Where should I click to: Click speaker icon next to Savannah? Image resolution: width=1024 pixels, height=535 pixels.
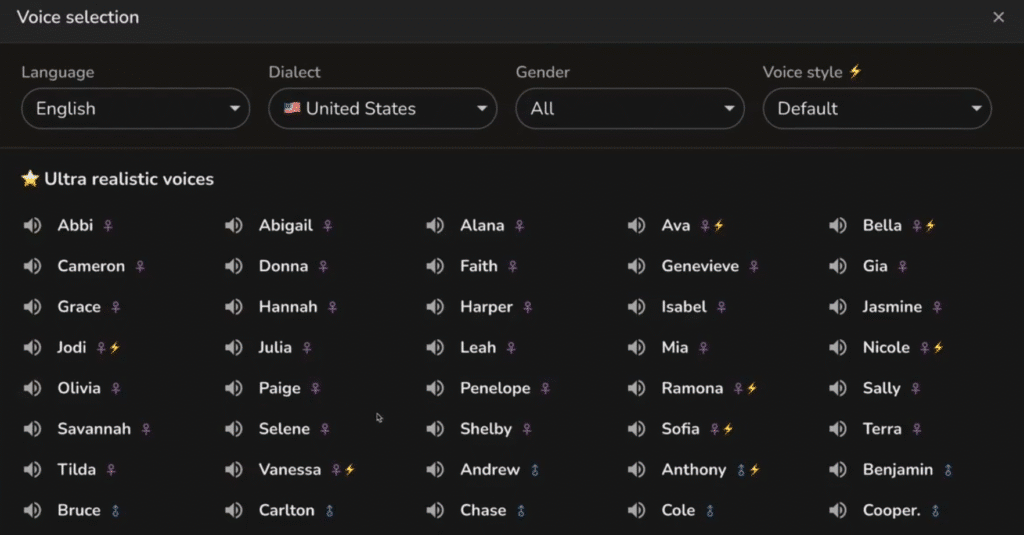click(x=32, y=429)
